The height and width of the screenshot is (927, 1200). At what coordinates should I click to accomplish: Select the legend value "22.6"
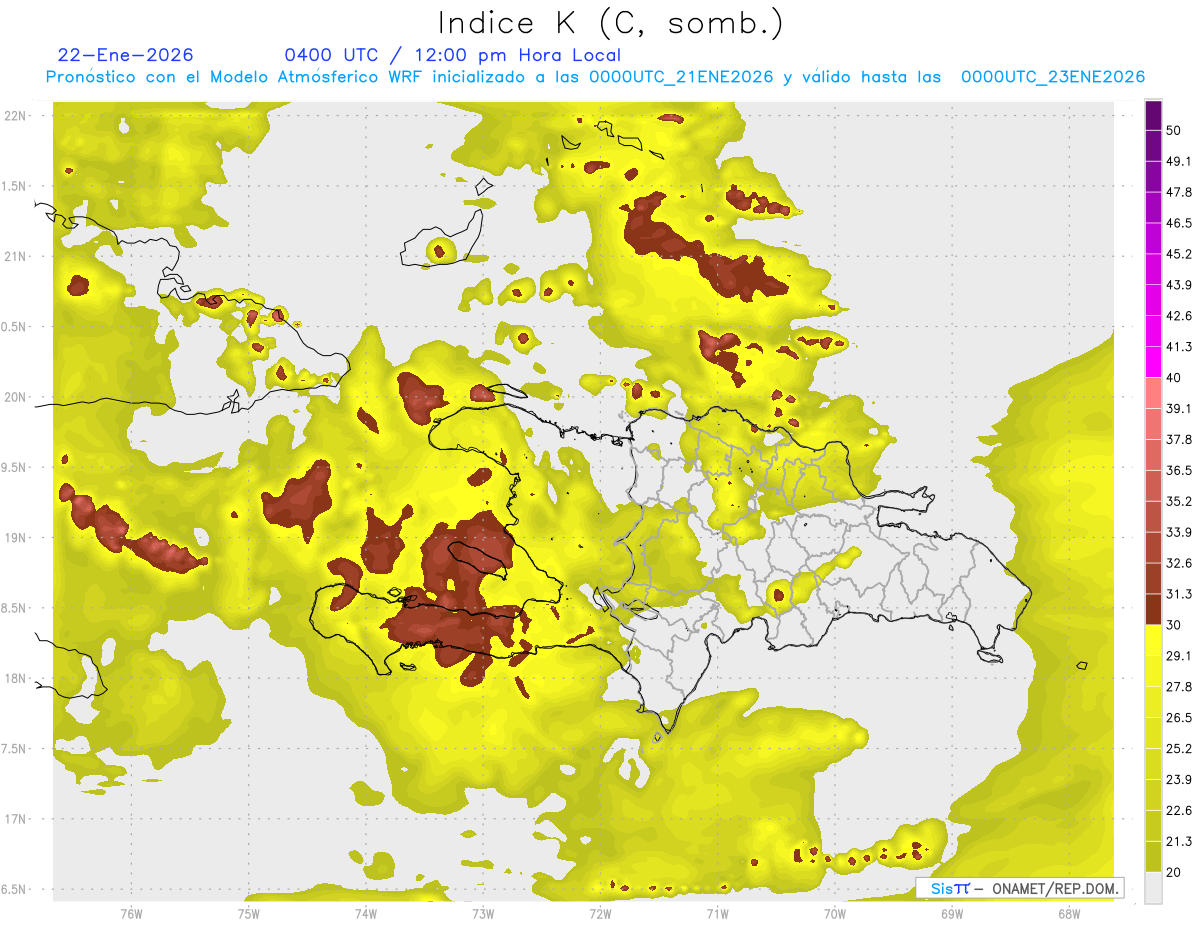(x=1179, y=811)
